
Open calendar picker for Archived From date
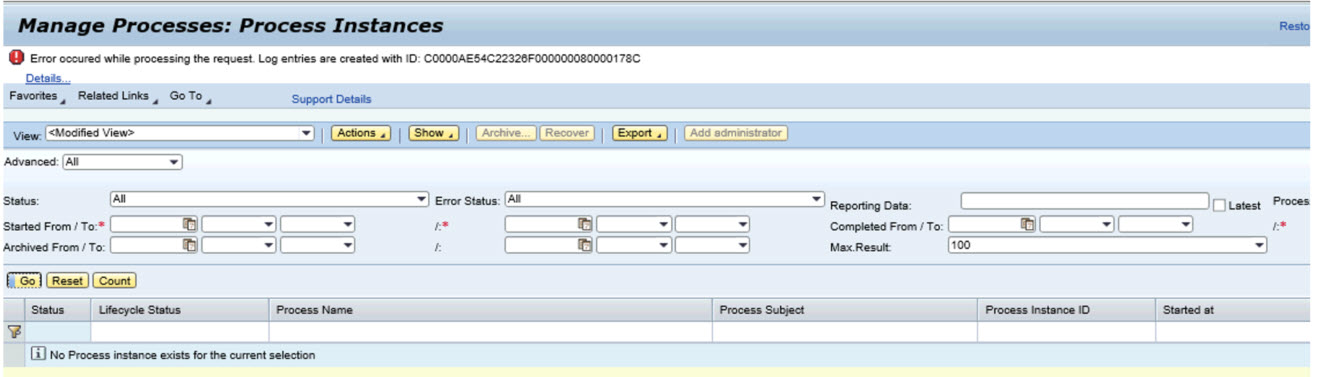[x=190, y=244]
